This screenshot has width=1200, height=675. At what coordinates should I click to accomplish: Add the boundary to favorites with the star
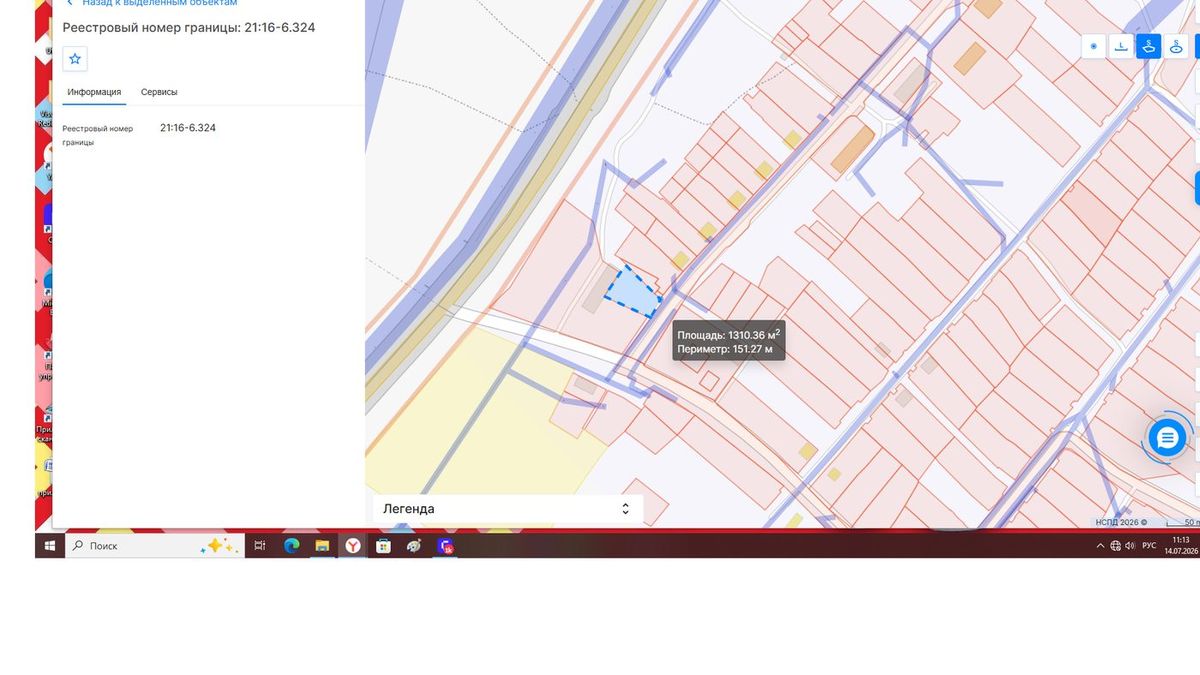pos(75,59)
